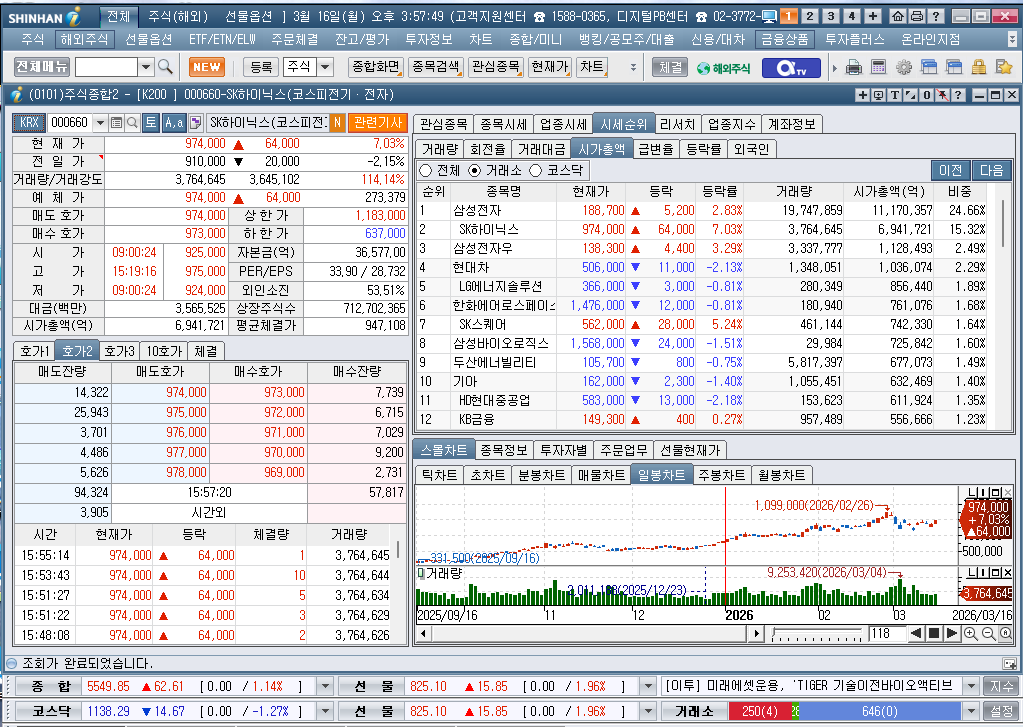The image size is (1023, 727).
Task: Click the chart stop square button
Action: [934, 633]
